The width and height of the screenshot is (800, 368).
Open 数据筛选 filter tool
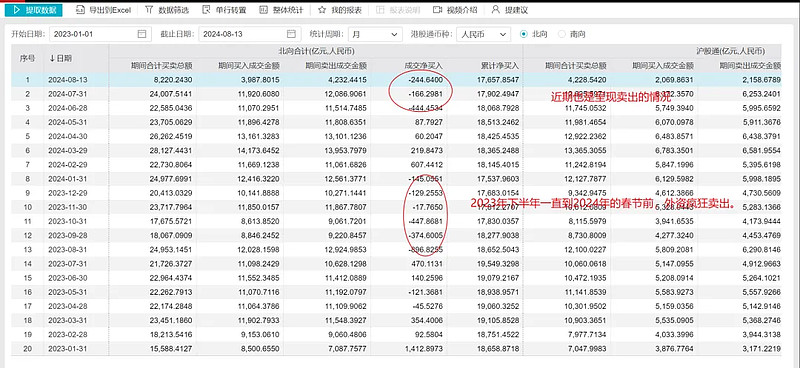click(166, 10)
